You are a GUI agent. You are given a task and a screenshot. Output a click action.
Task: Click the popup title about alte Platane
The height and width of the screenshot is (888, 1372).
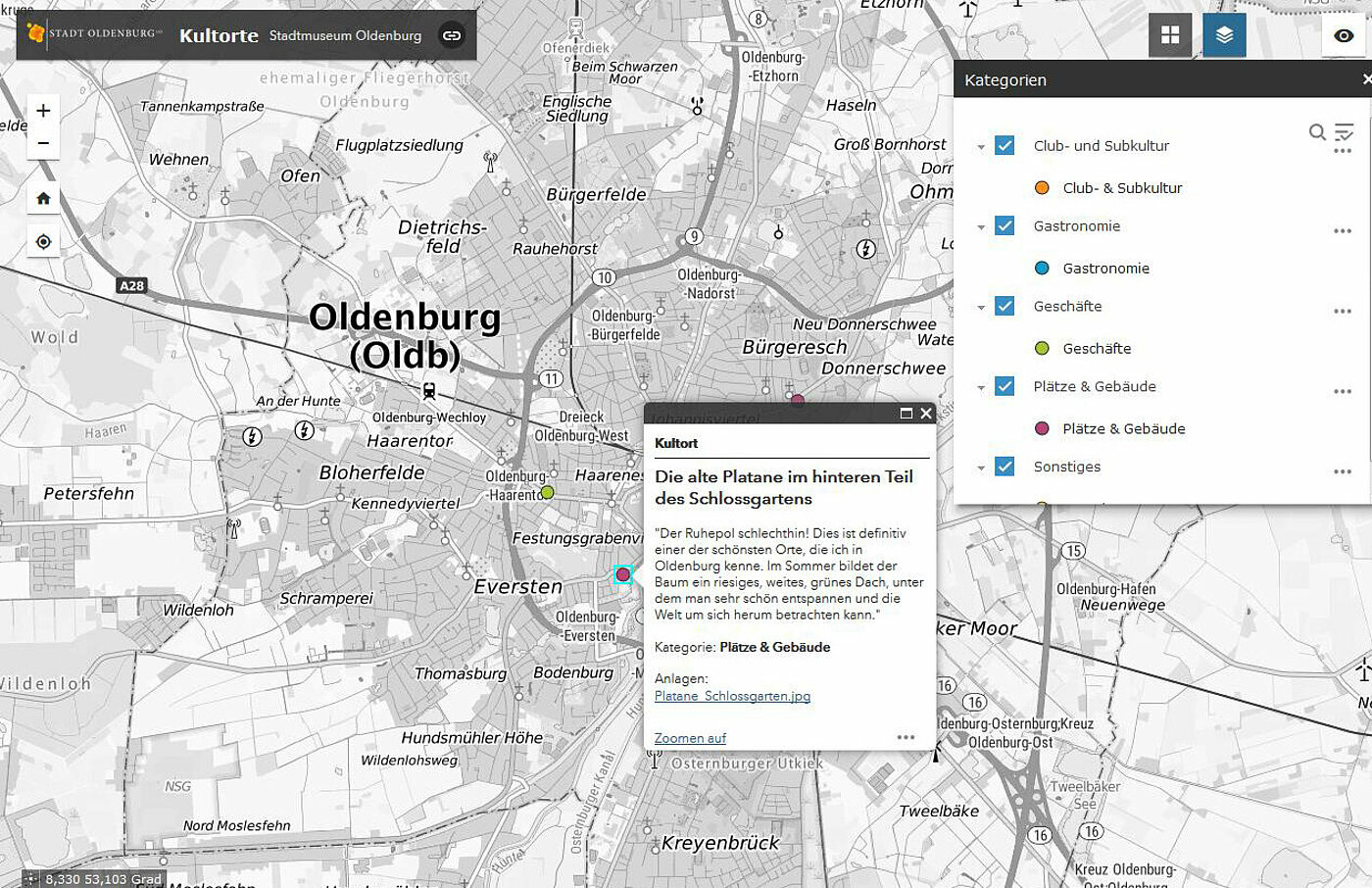tap(783, 487)
